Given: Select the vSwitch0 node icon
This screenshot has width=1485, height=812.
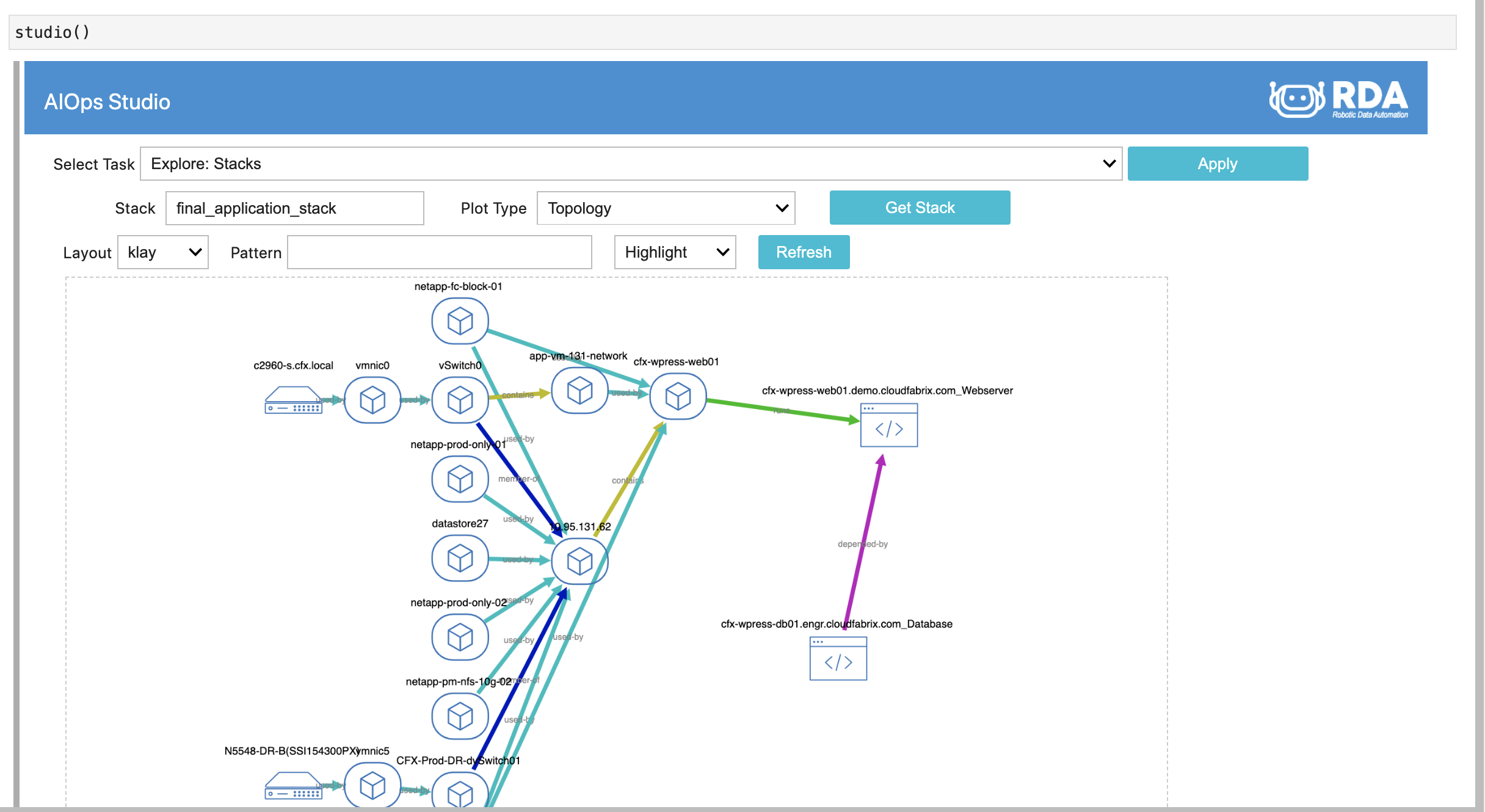Looking at the screenshot, I should pyautogui.click(x=460, y=400).
